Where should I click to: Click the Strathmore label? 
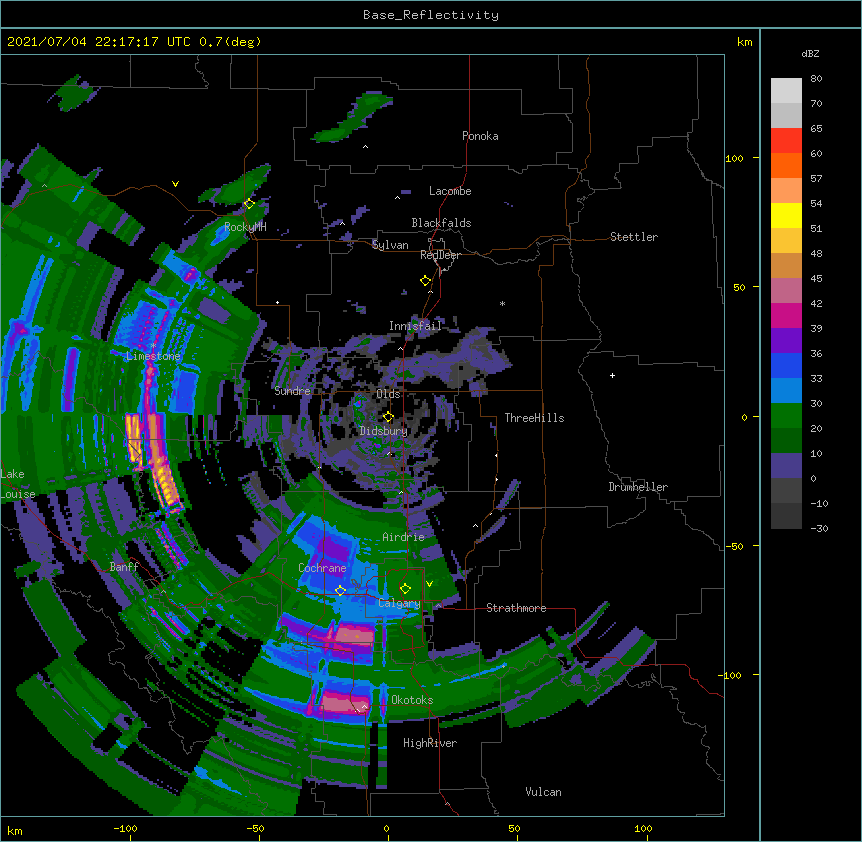point(516,608)
